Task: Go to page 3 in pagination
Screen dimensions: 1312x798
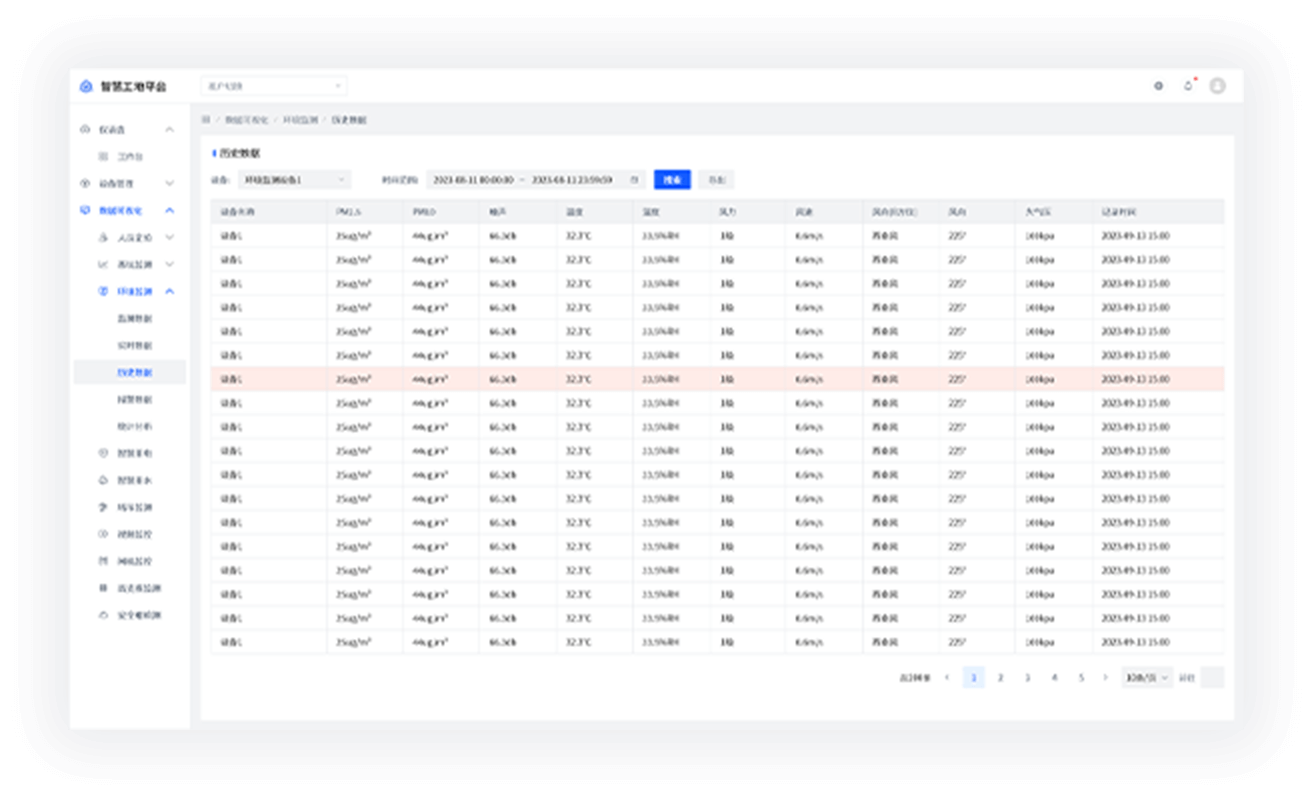Action: click(1027, 678)
